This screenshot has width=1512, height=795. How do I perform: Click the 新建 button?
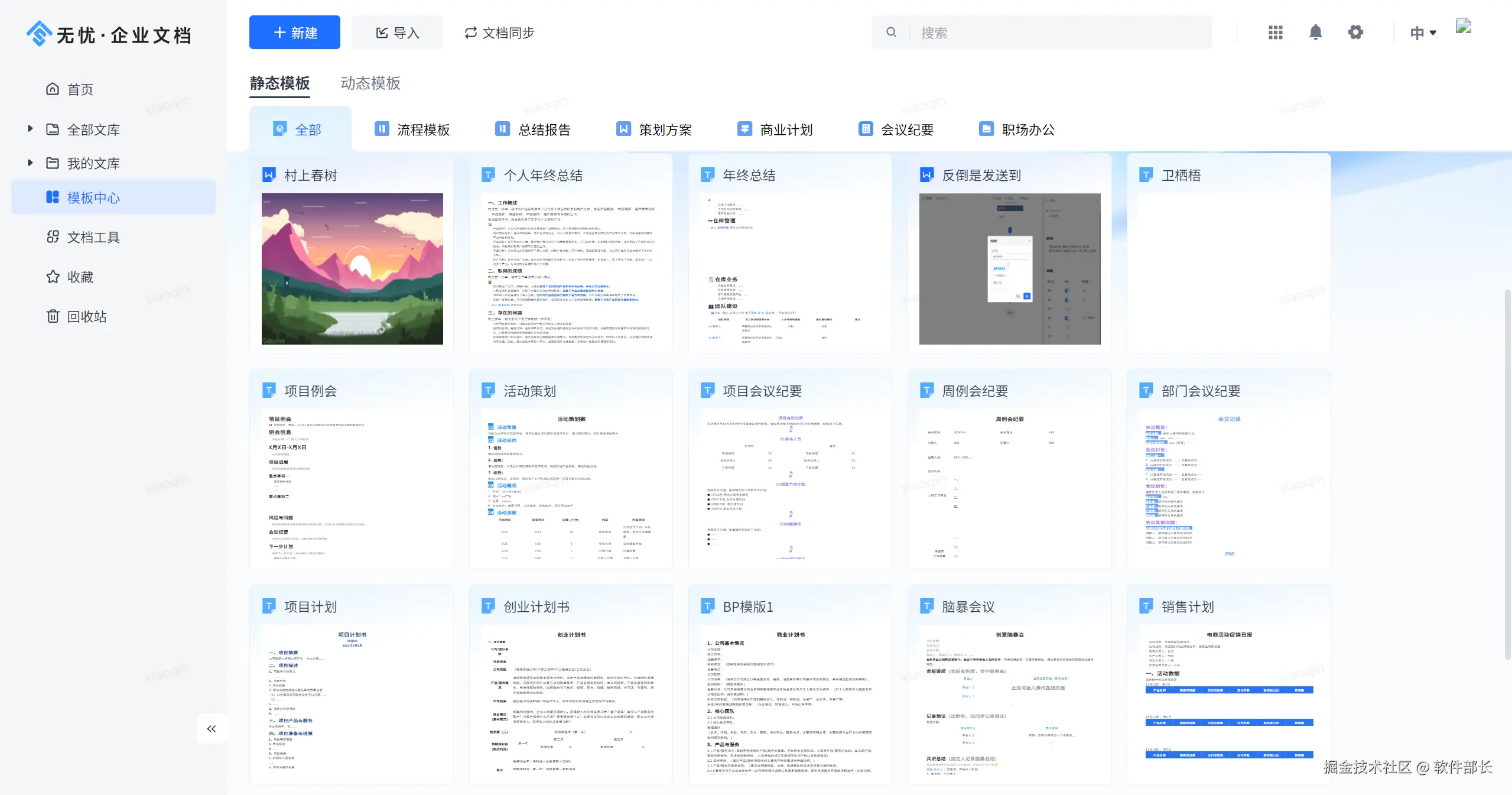pos(295,33)
